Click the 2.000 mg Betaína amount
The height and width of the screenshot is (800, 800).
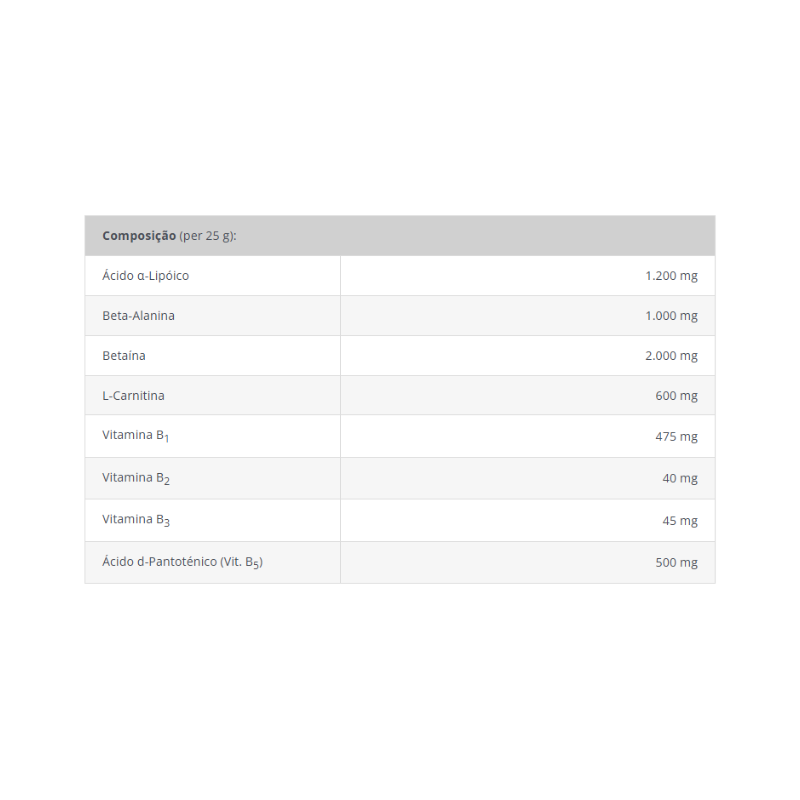671,356
